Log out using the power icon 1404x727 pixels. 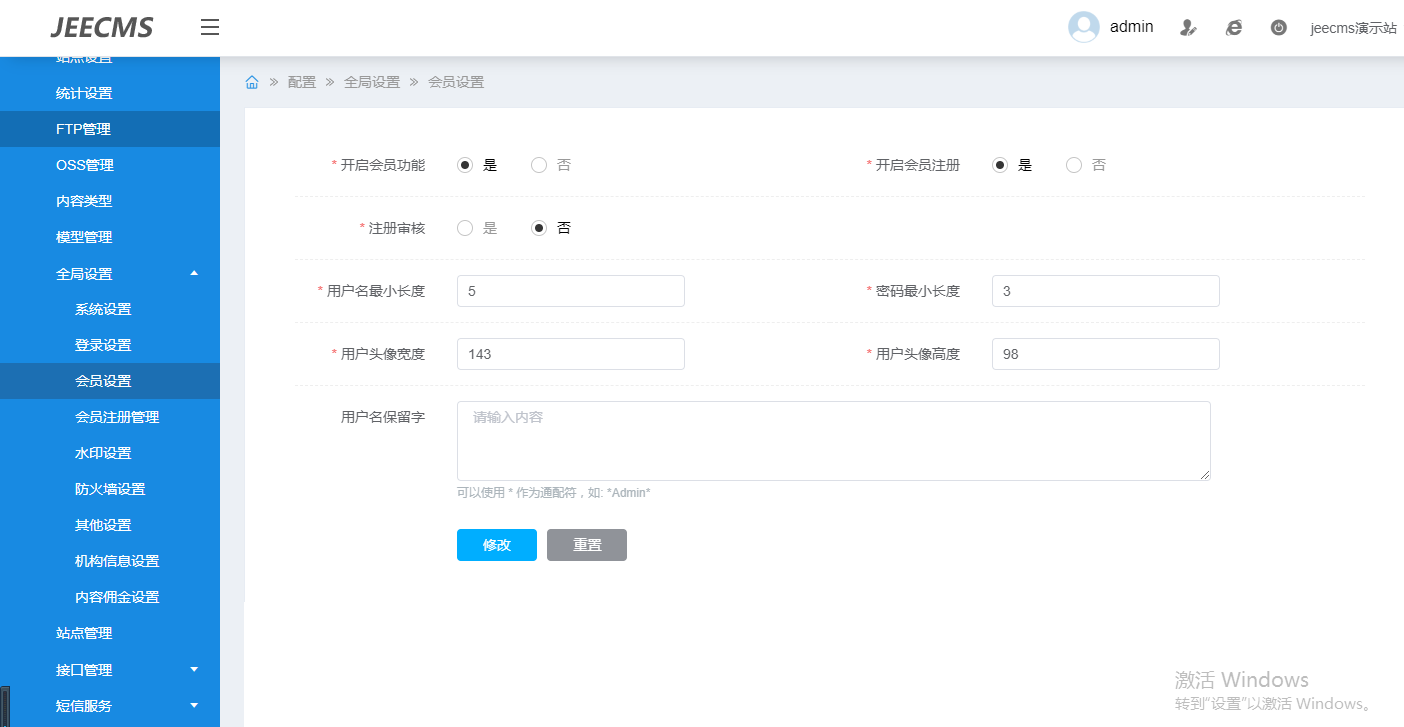pyautogui.click(x=1278, y=28)
